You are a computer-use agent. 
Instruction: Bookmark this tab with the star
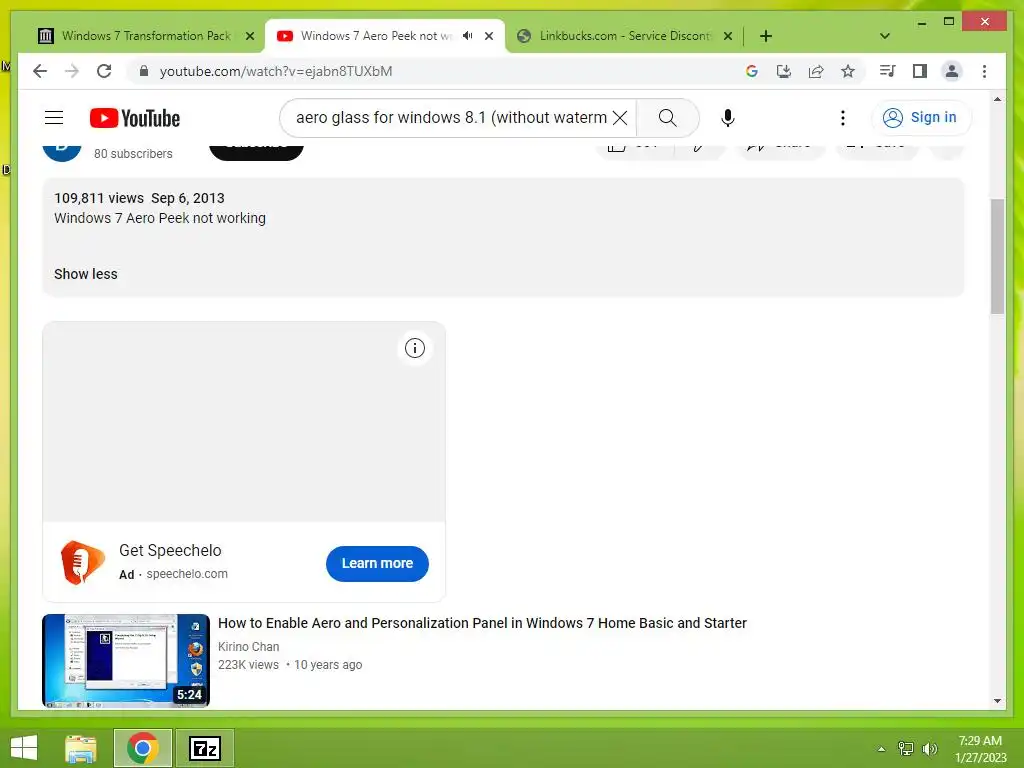point(848,71)
